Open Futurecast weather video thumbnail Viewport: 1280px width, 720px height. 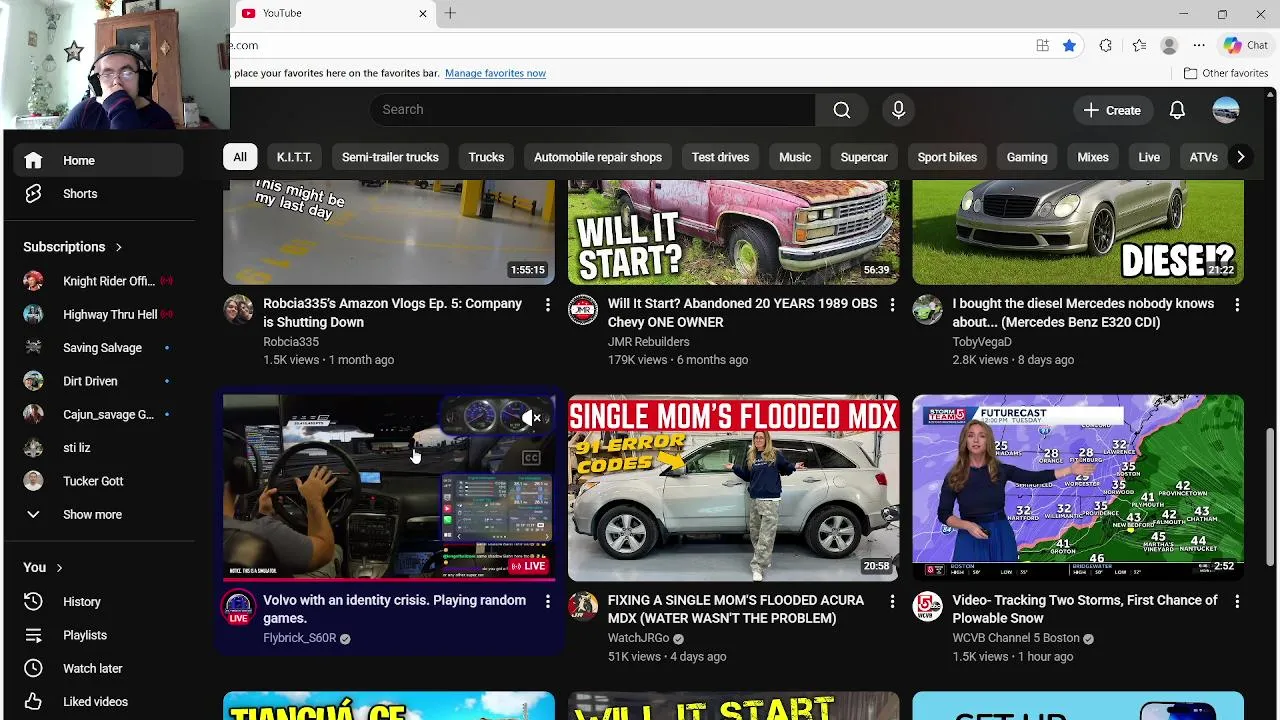coord(1078,488)
